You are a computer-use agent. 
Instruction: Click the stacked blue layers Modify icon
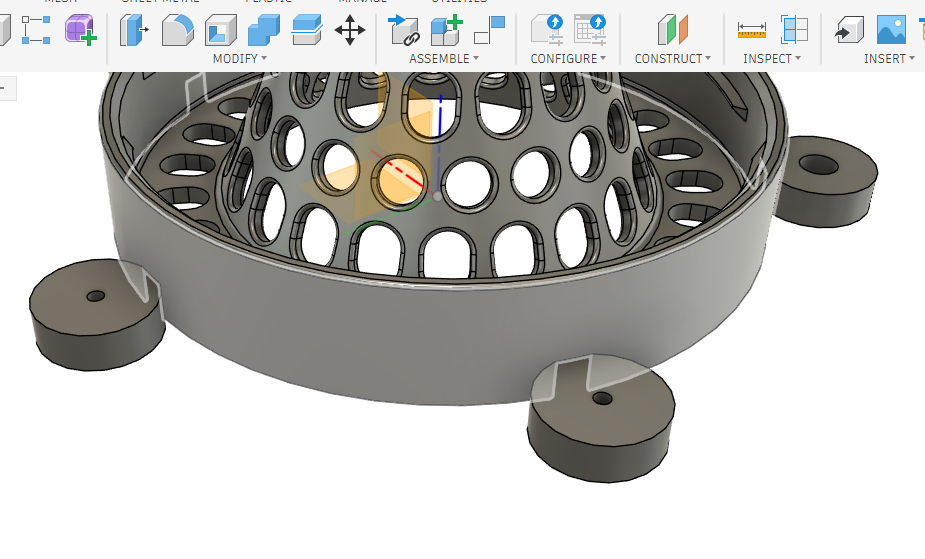[307, 30]
